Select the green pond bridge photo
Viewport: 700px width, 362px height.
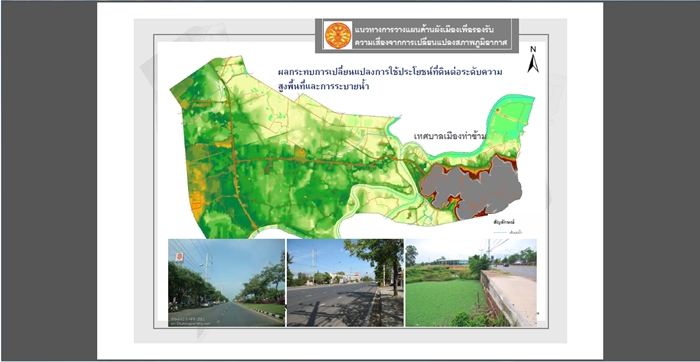[x=471, y=283]
